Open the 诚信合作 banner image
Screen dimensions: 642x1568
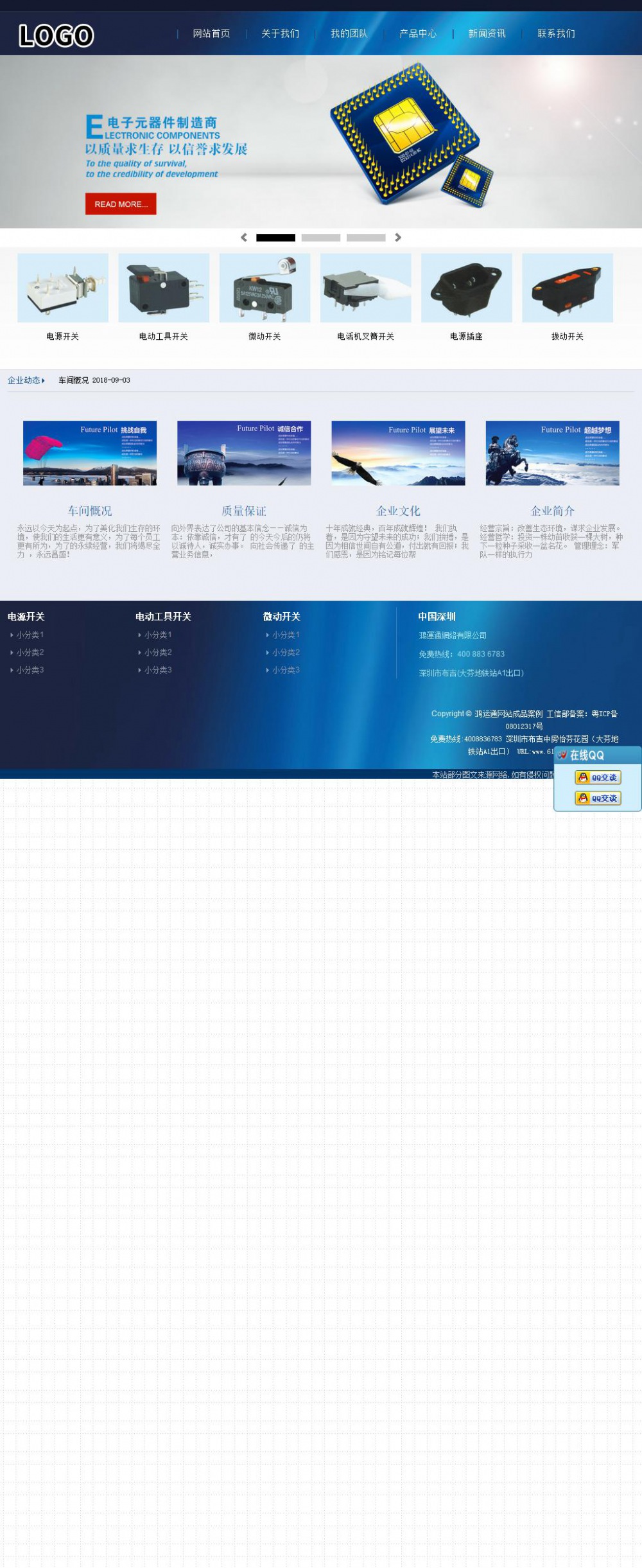[x=244, y=453]
